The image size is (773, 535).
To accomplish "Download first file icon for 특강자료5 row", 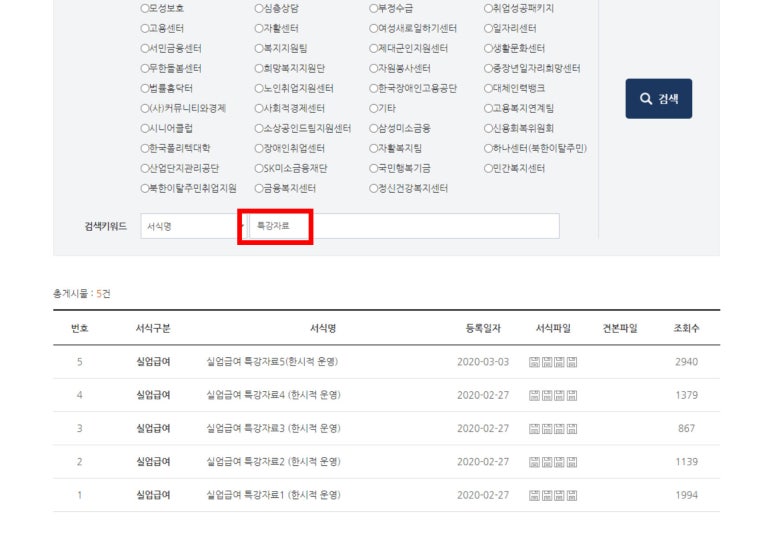I will point(534,362).
